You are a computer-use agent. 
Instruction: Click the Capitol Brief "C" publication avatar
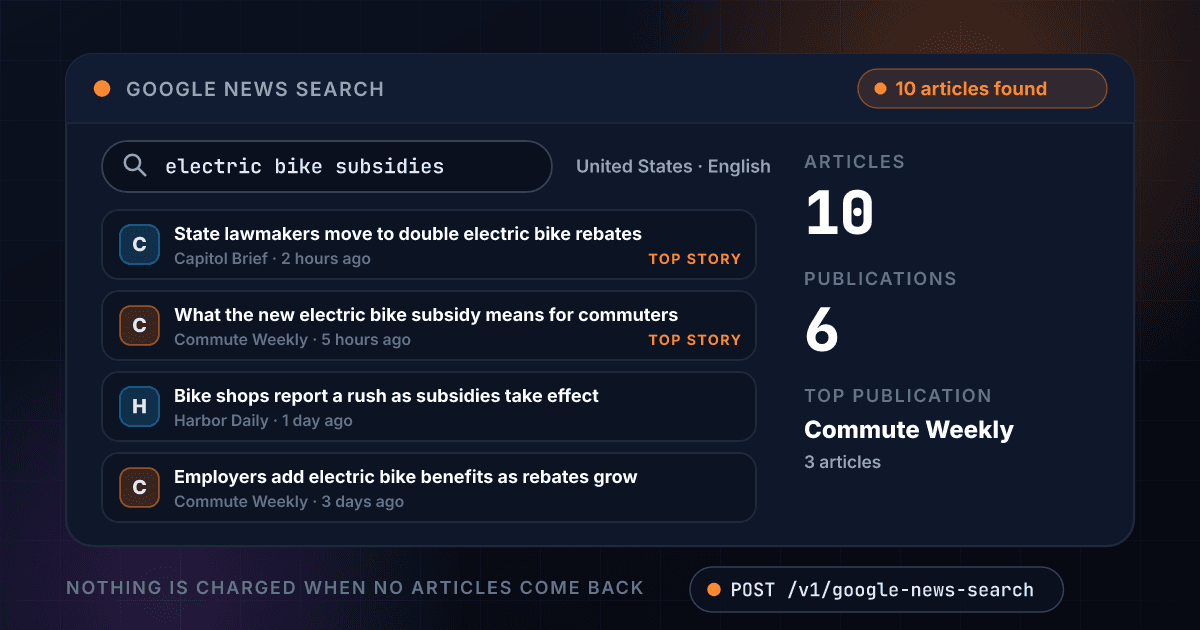(x=139, y=245)
